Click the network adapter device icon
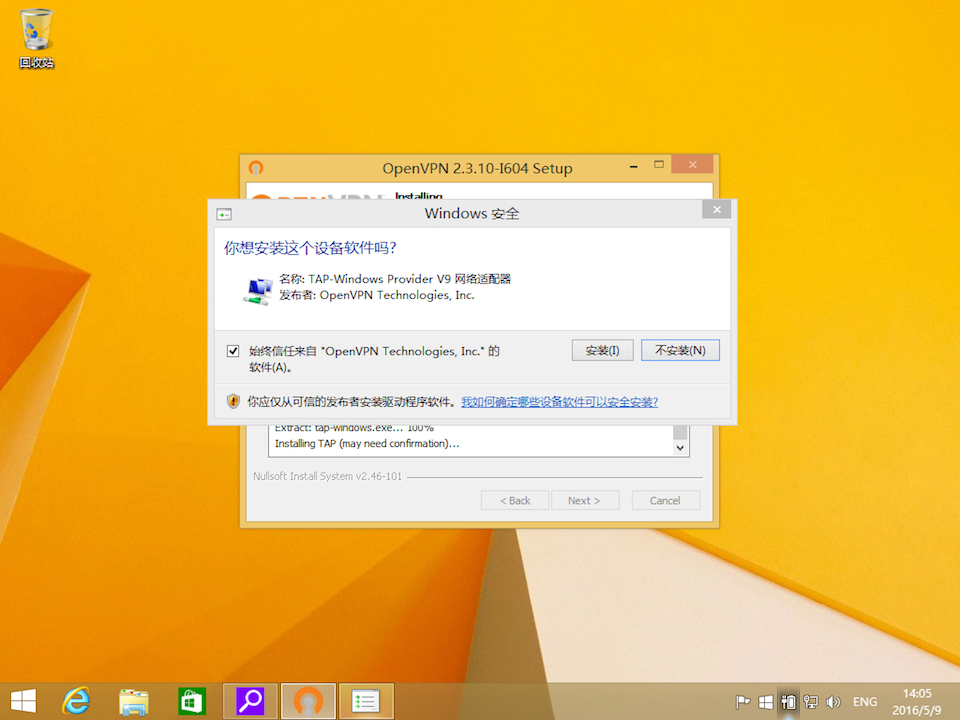 [x=258, y=291]
